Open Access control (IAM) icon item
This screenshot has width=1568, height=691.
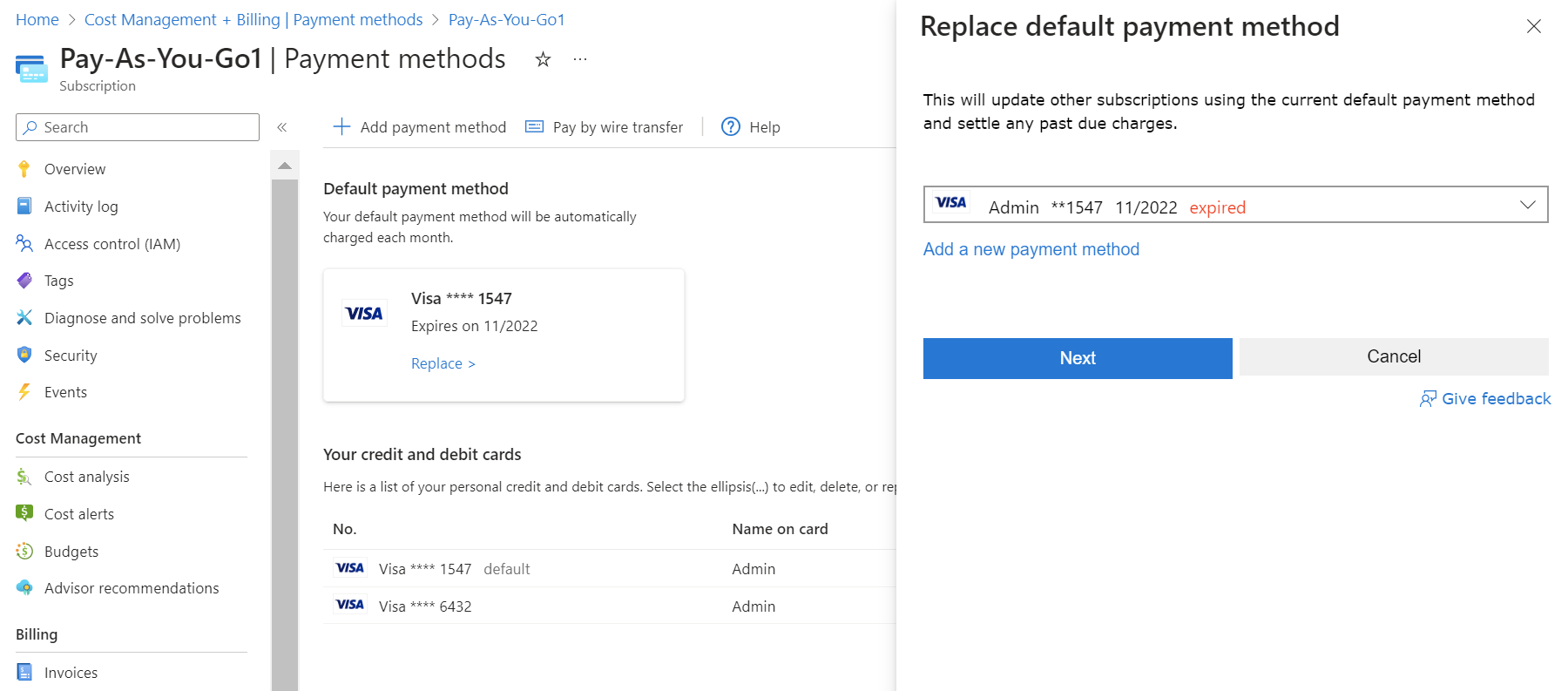point(24,244)
